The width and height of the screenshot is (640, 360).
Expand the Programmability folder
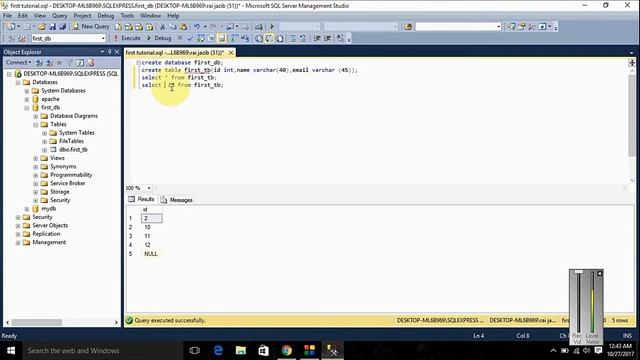[36, 175]
